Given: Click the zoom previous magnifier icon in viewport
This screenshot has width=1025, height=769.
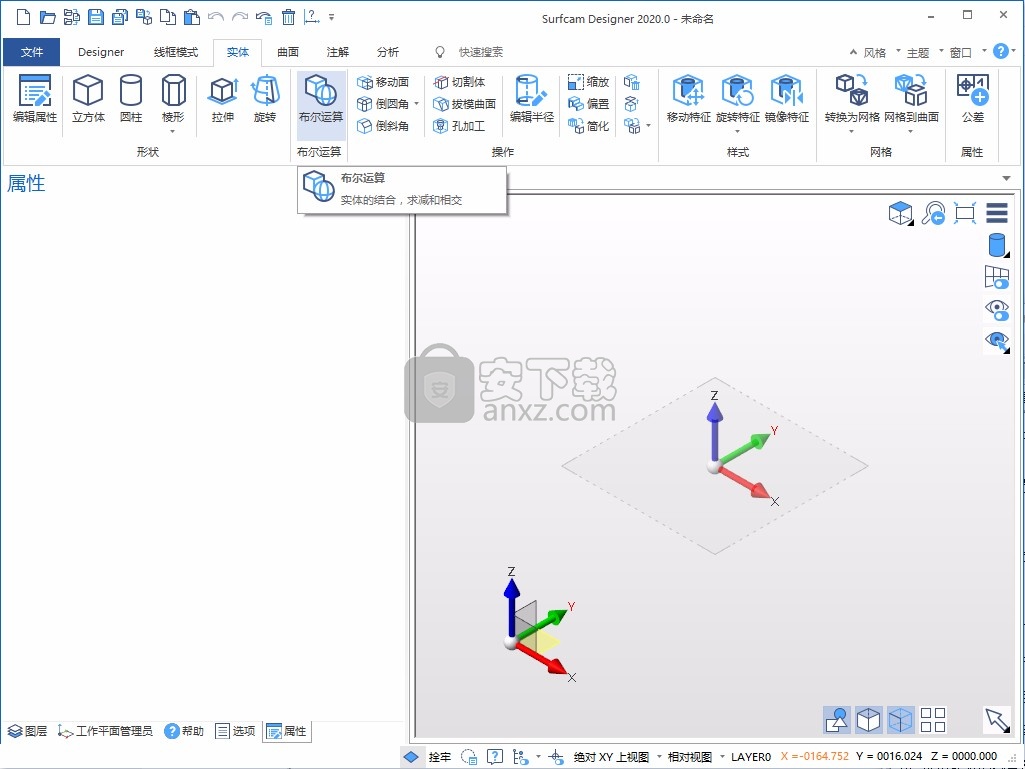Looking at the screenshot, I should (x=933, y=213).
